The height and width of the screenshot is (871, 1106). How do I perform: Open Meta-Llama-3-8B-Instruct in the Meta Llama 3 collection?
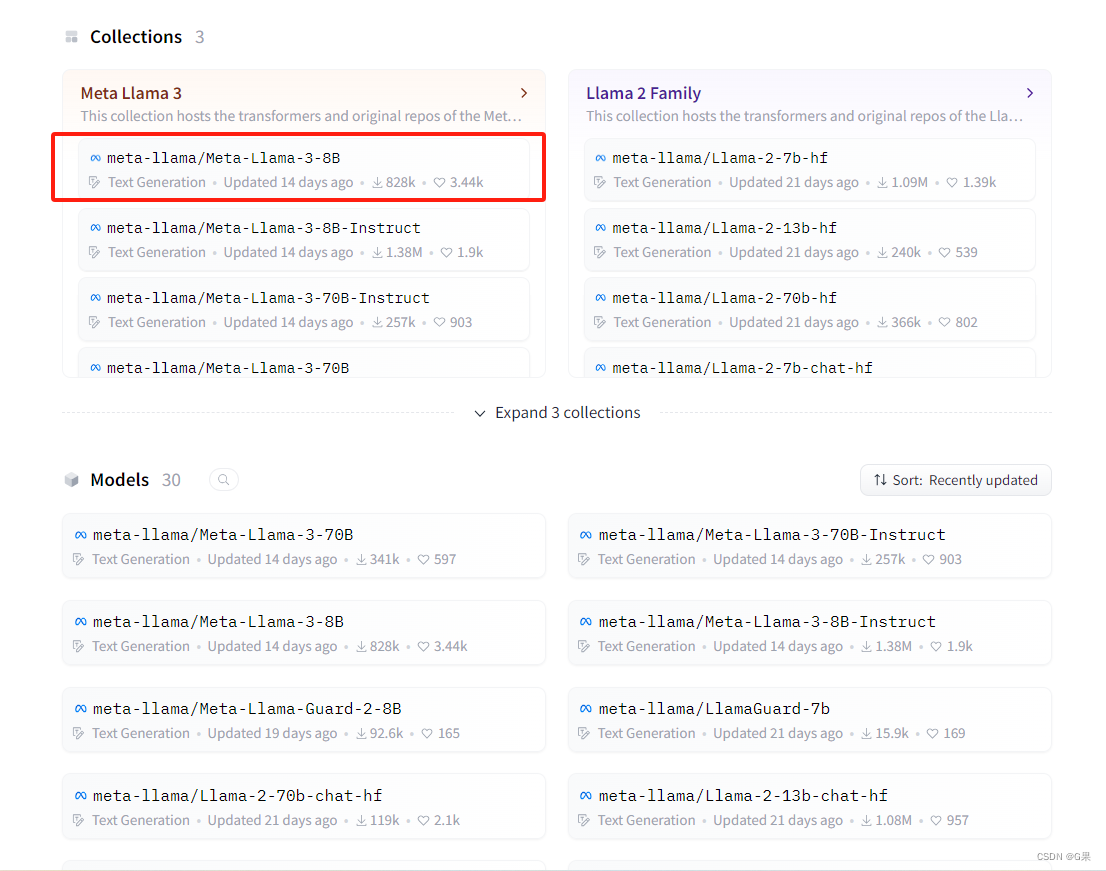(304, 240)
